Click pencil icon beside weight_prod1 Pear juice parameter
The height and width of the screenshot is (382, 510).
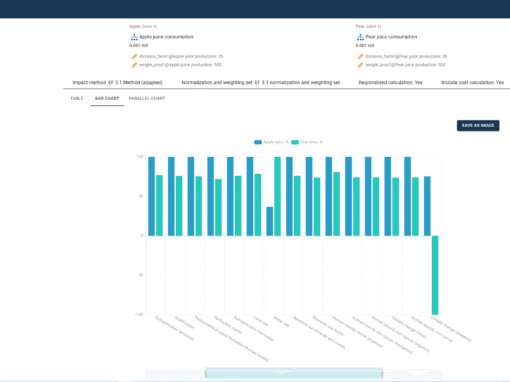point(360,65)
